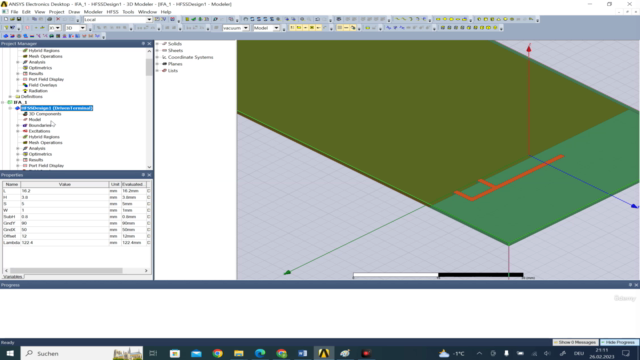Toggle the grid display icon
Viewport: 640px width, 360px height.
click(340, 28)
